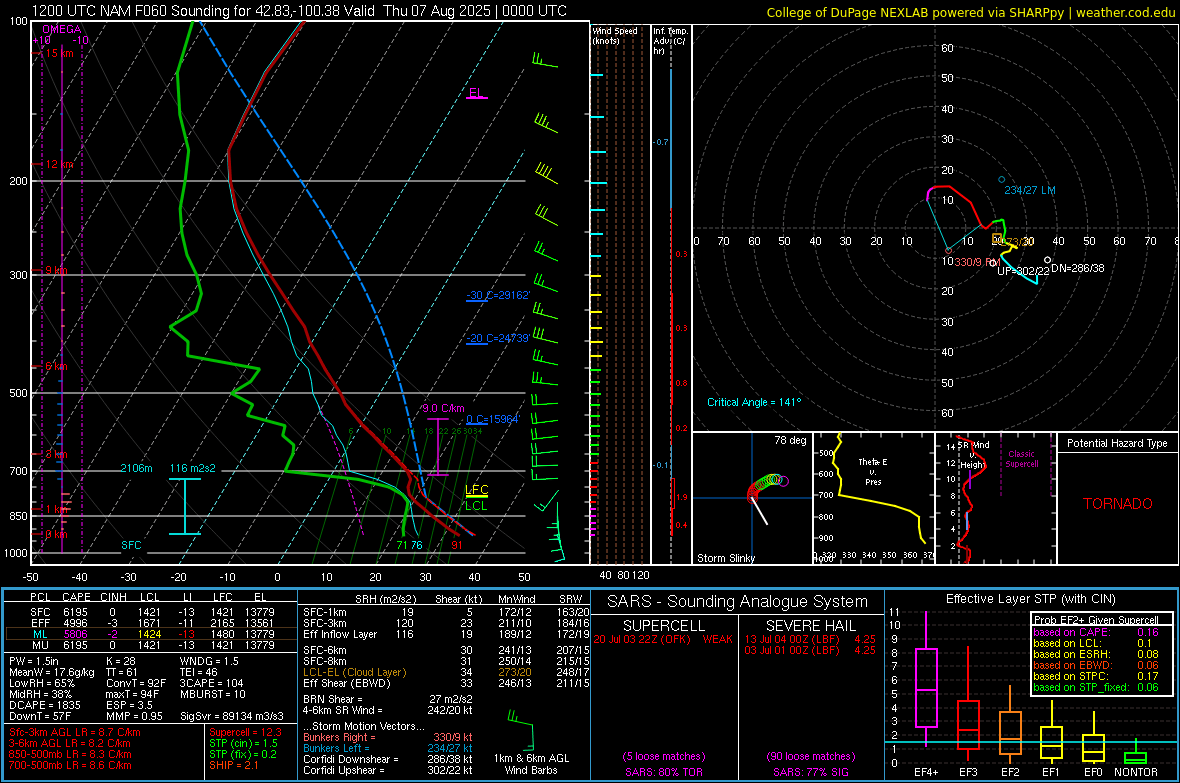Click the 'Prob EF2+ Given Supercell' header
1180x783 pixels.
pos(1096,620)
